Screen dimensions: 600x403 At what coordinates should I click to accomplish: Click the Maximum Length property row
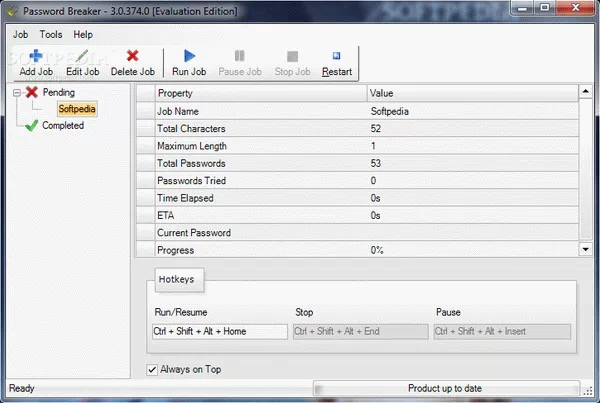[357, 146]
